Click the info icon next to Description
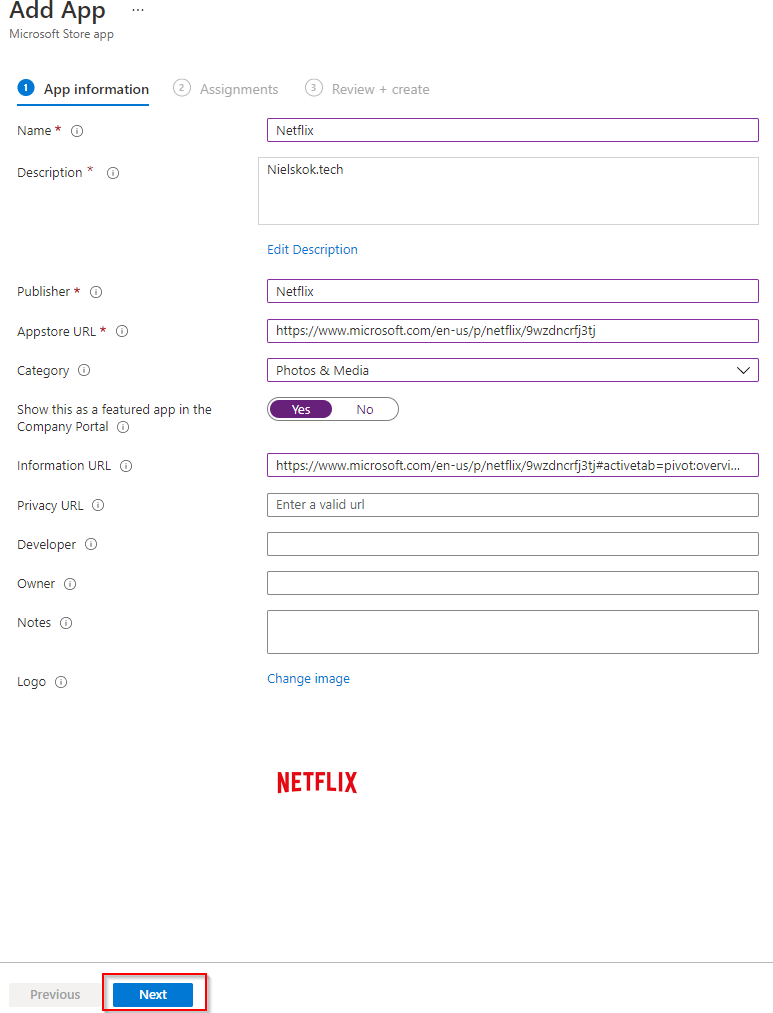The image size is (773, 1013). coord(113,173)
